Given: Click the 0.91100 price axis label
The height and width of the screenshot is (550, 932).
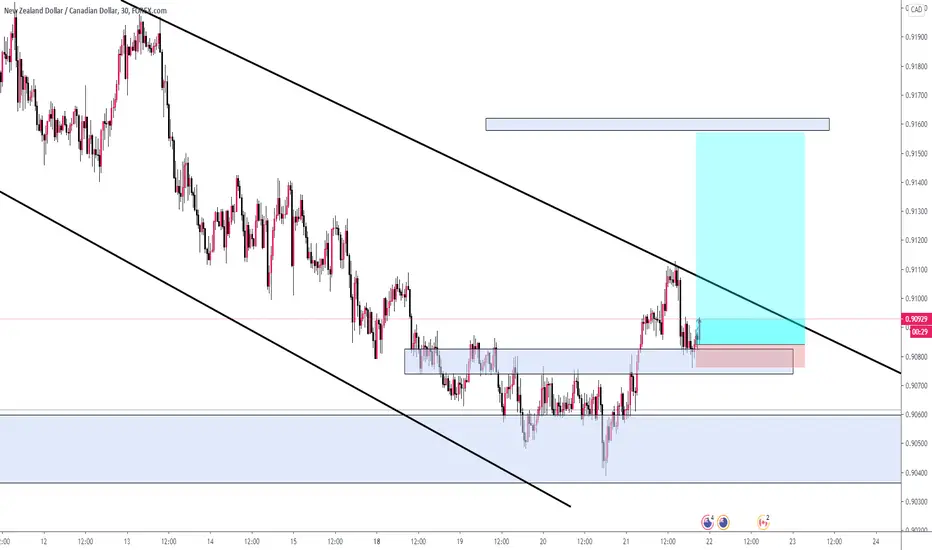Looking at the screenshot, I should 916,269.
